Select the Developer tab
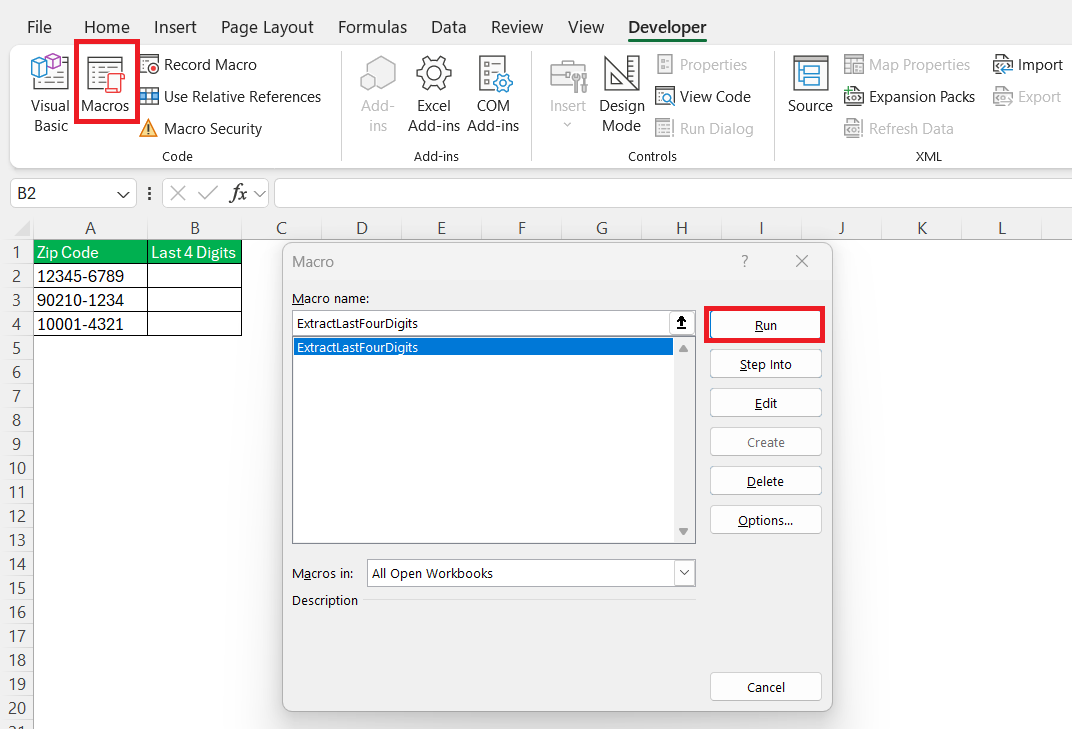 point(667,27)
